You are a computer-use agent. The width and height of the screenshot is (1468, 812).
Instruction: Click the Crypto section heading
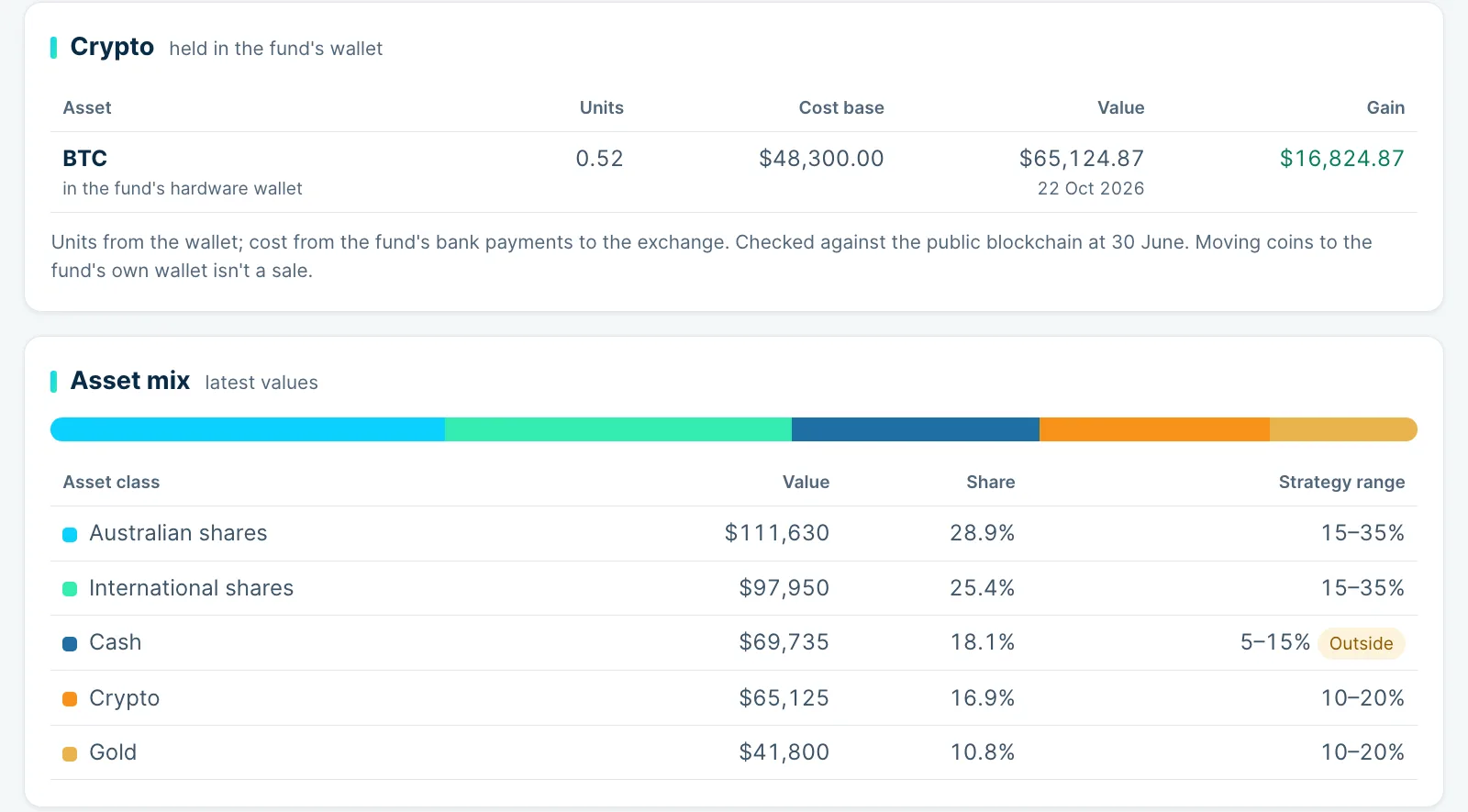point(112,47)
